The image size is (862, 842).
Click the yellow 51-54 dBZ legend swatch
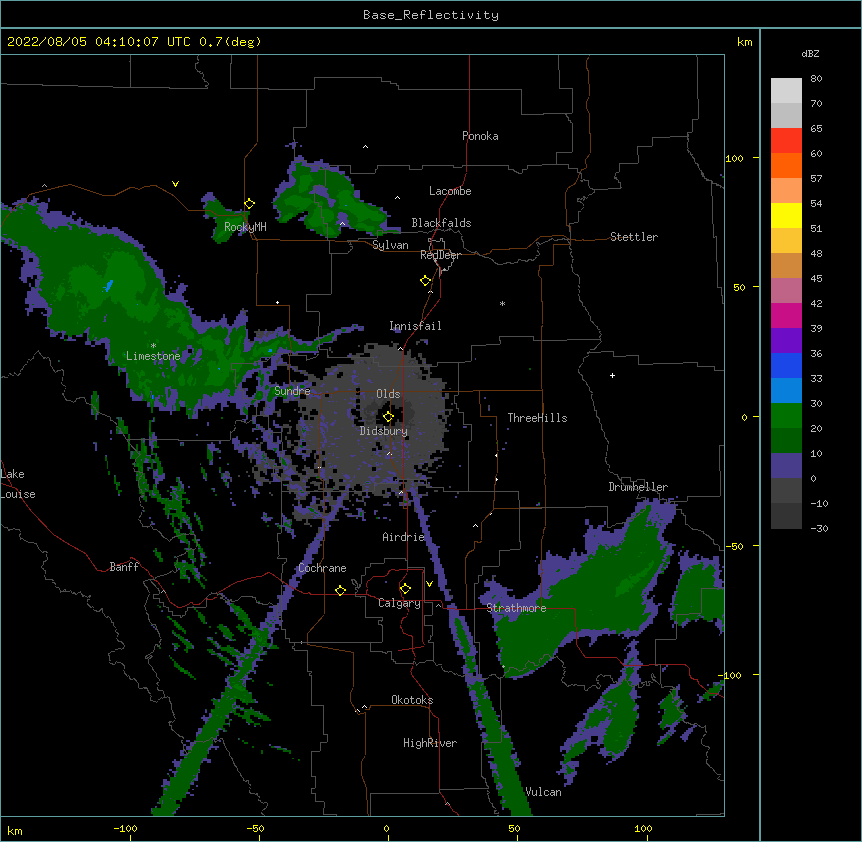pyautogui.click(x=786, y=215)
